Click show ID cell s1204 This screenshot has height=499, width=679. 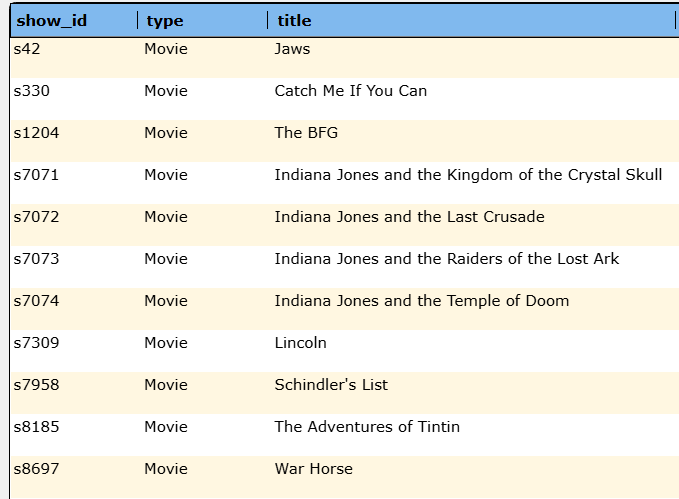[36, 133]
